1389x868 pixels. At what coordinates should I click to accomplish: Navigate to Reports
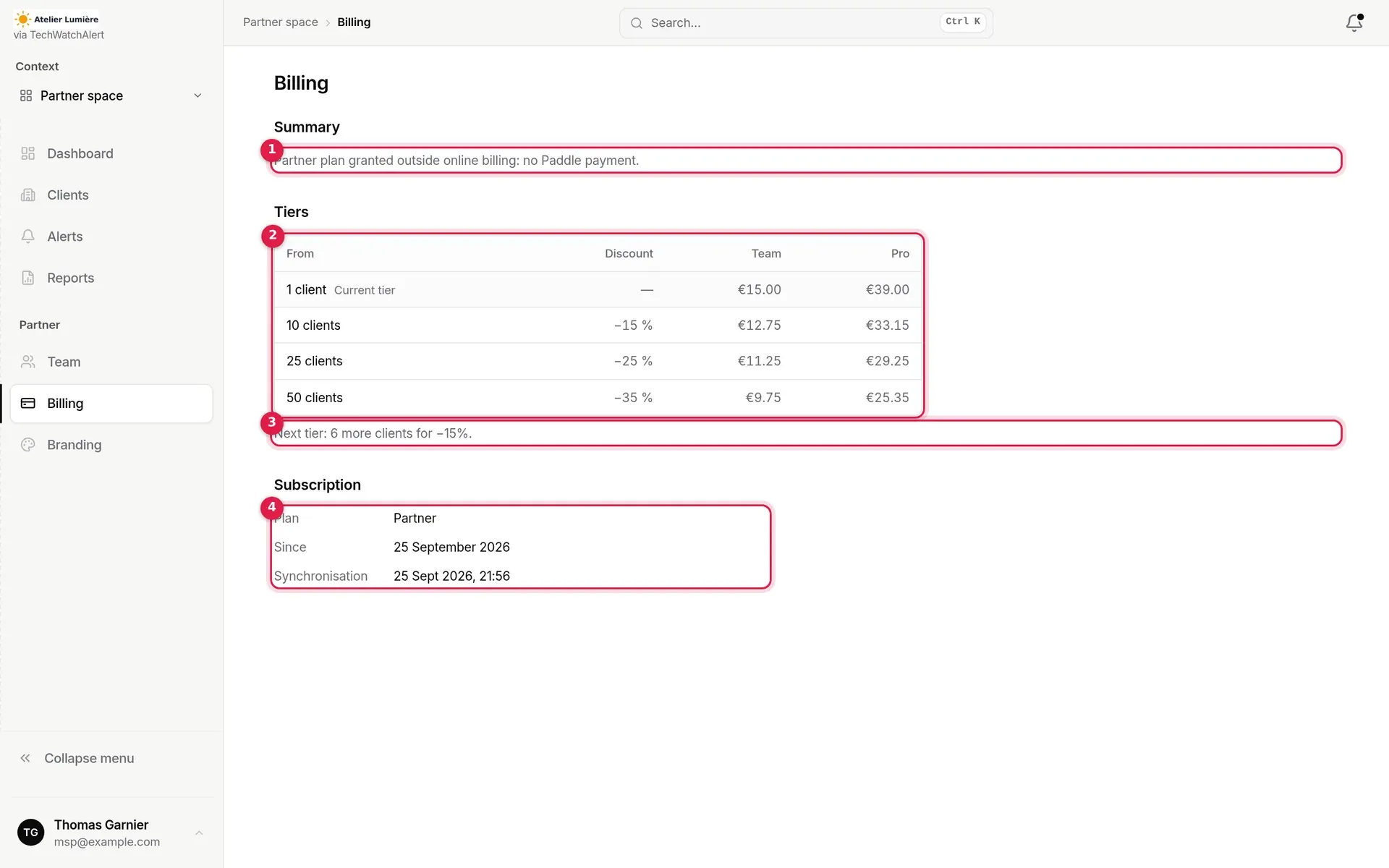pyautogui.click(x=111, y=278)
